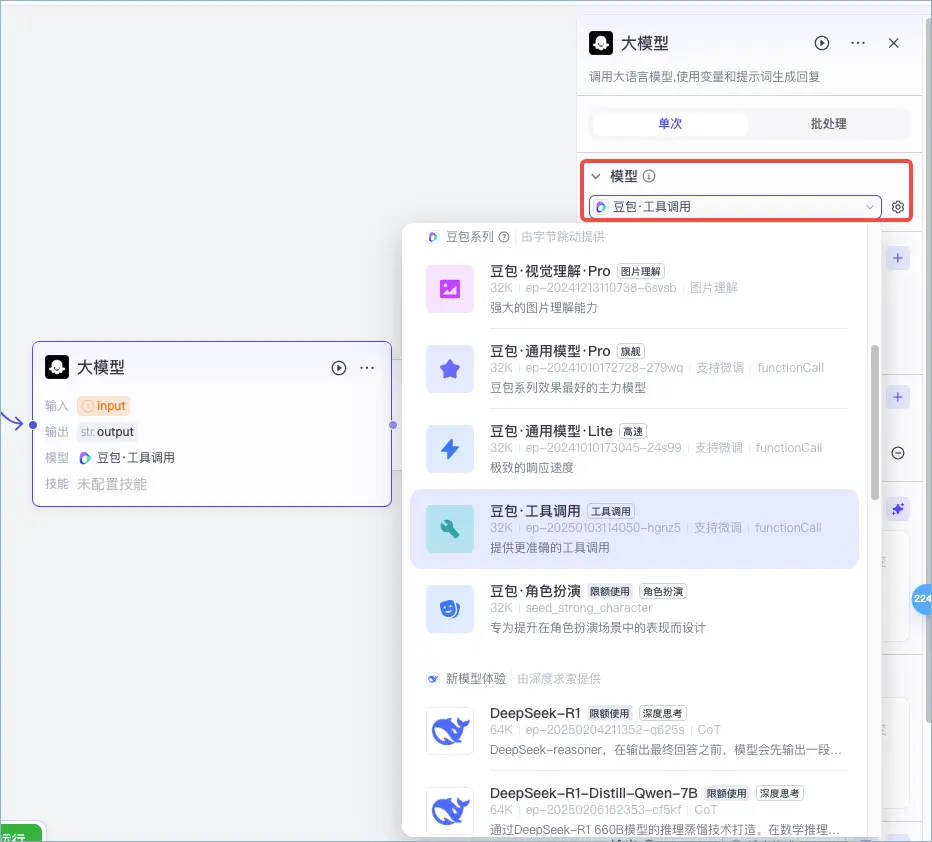Click the first plus button in side panel

(898, 258)
